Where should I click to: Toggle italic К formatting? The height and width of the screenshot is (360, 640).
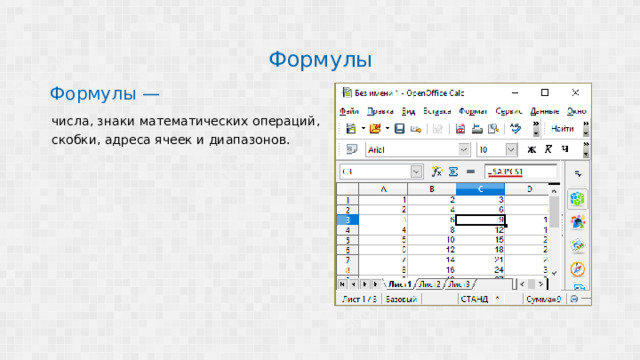[548, 149]
